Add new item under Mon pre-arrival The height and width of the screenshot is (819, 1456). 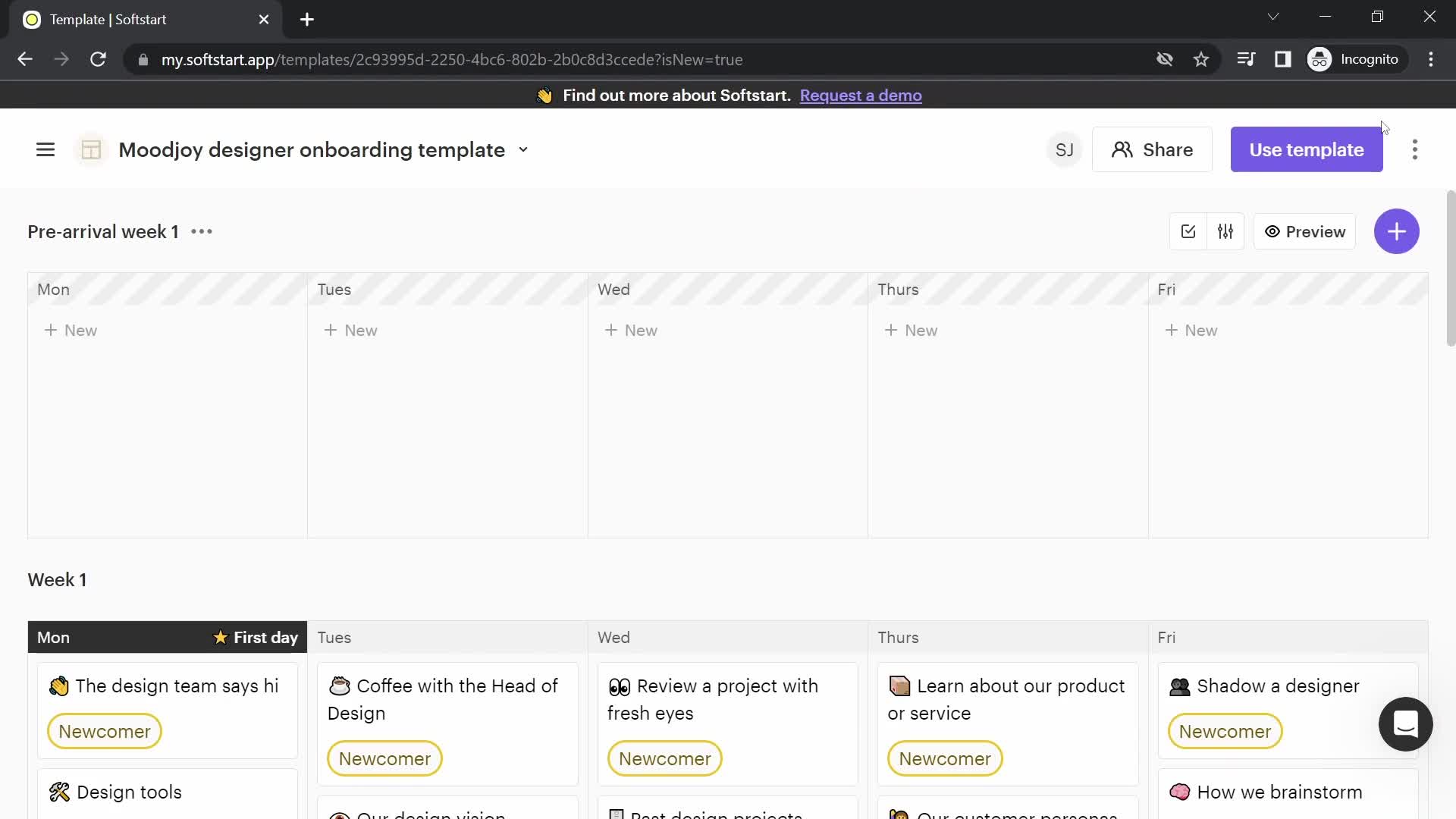71,331
